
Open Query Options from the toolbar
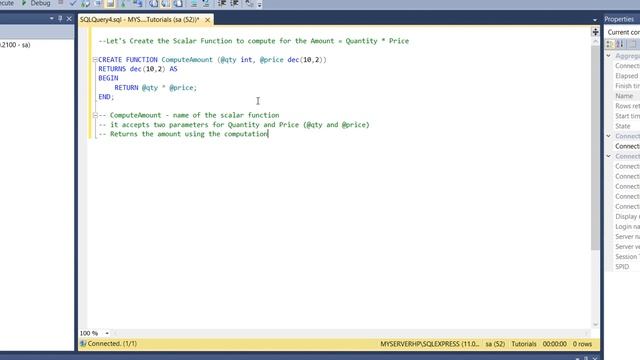pos(98,4)
